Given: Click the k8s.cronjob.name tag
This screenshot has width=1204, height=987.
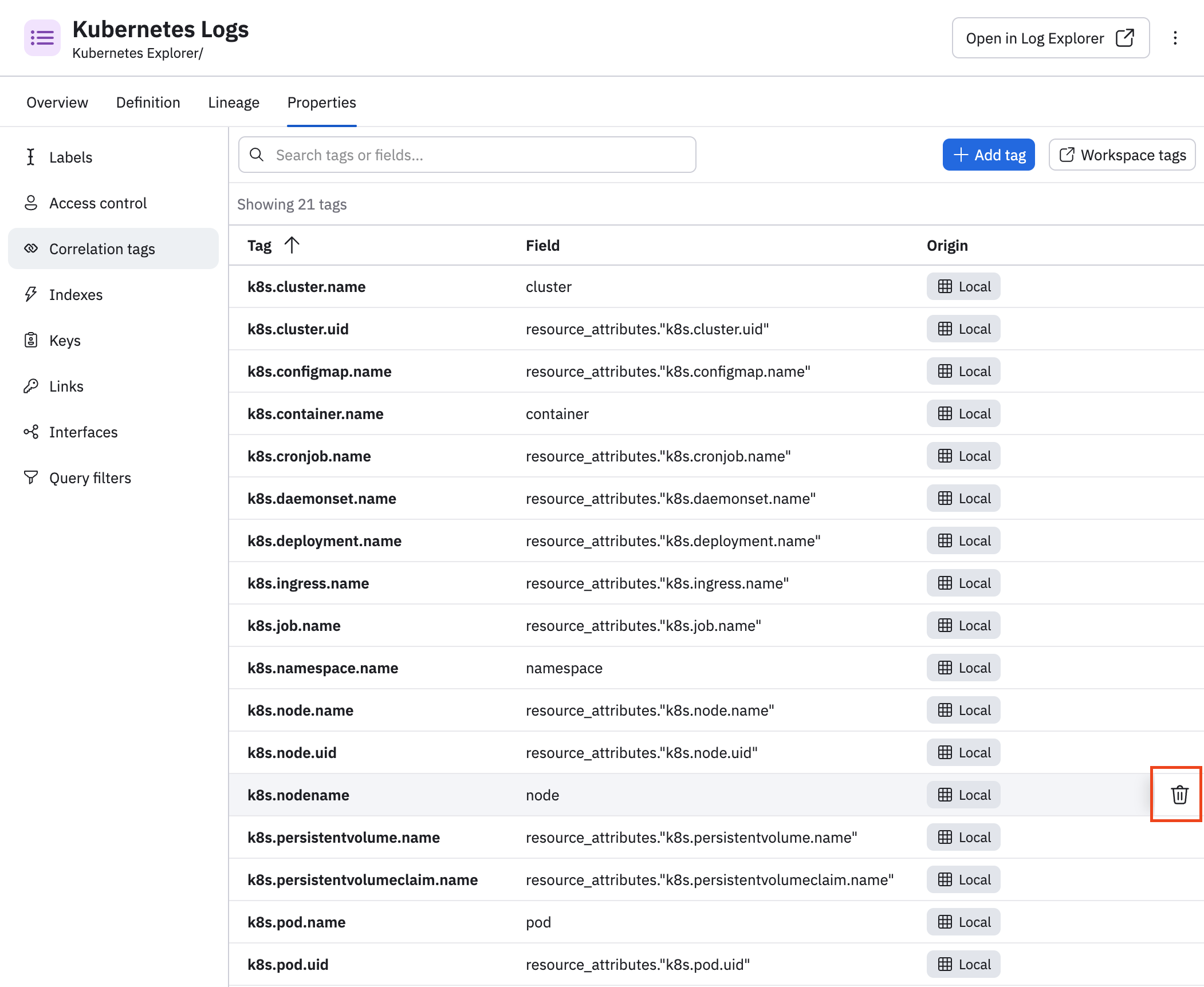Looking at the screenshot, I should [309, 456].
